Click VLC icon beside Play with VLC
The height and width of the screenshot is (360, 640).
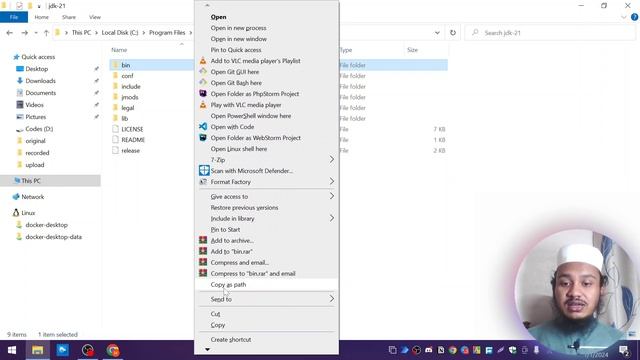tap(203, 104)
